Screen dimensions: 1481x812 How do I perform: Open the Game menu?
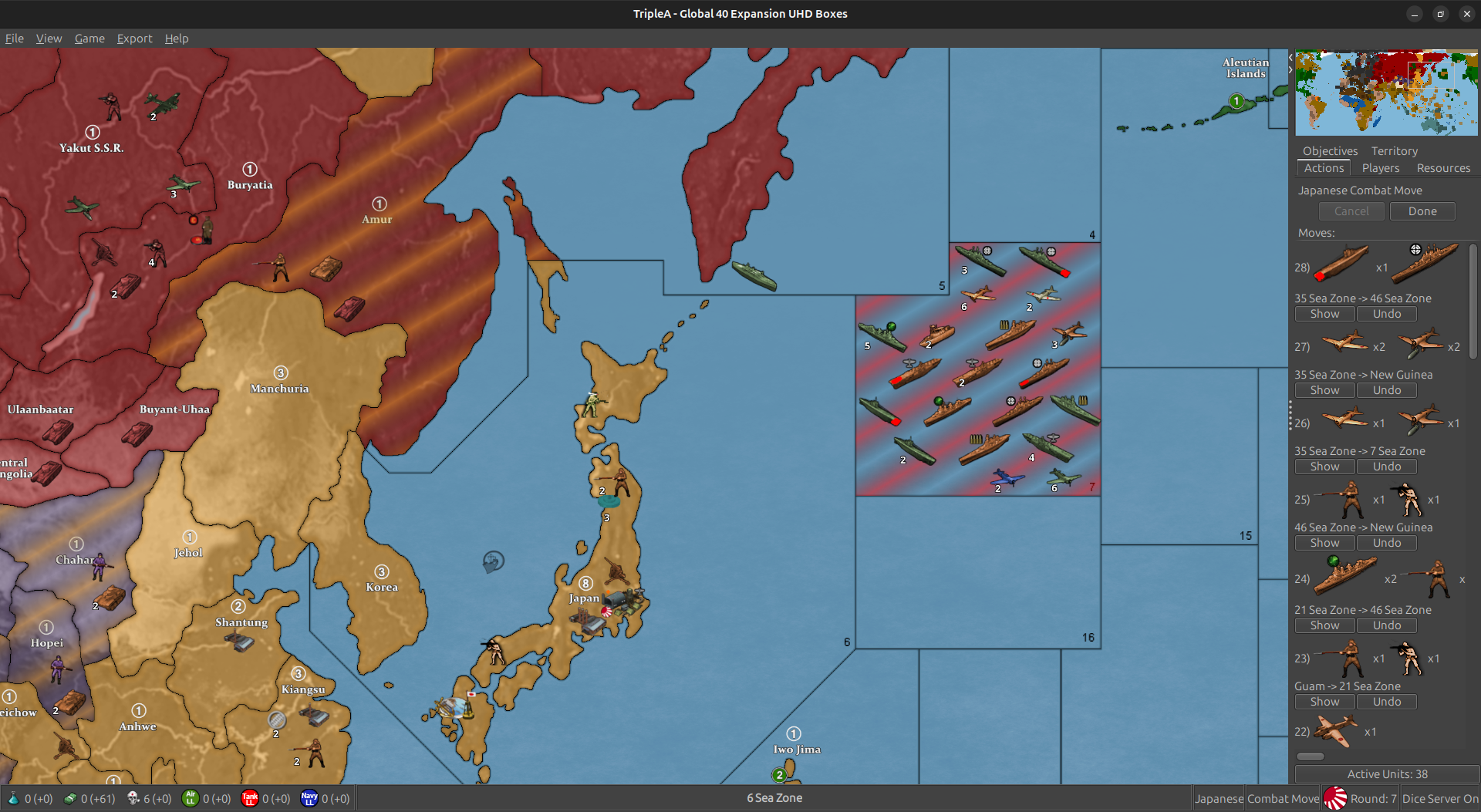pos(89,39)
